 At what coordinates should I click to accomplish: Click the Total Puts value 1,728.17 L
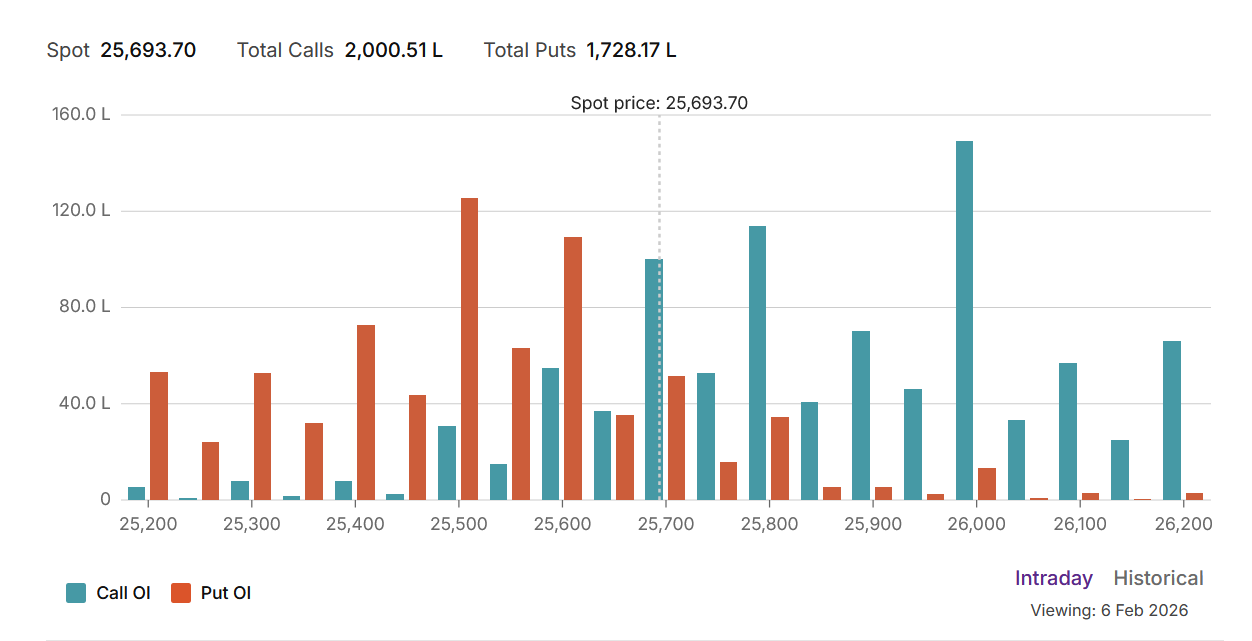click(x=631, y=50)
